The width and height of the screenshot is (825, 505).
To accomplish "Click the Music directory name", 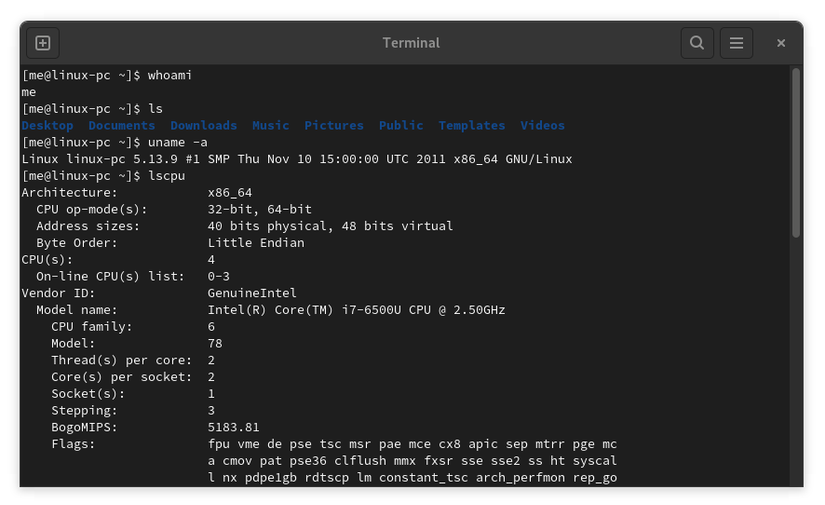I will (270, 126).
